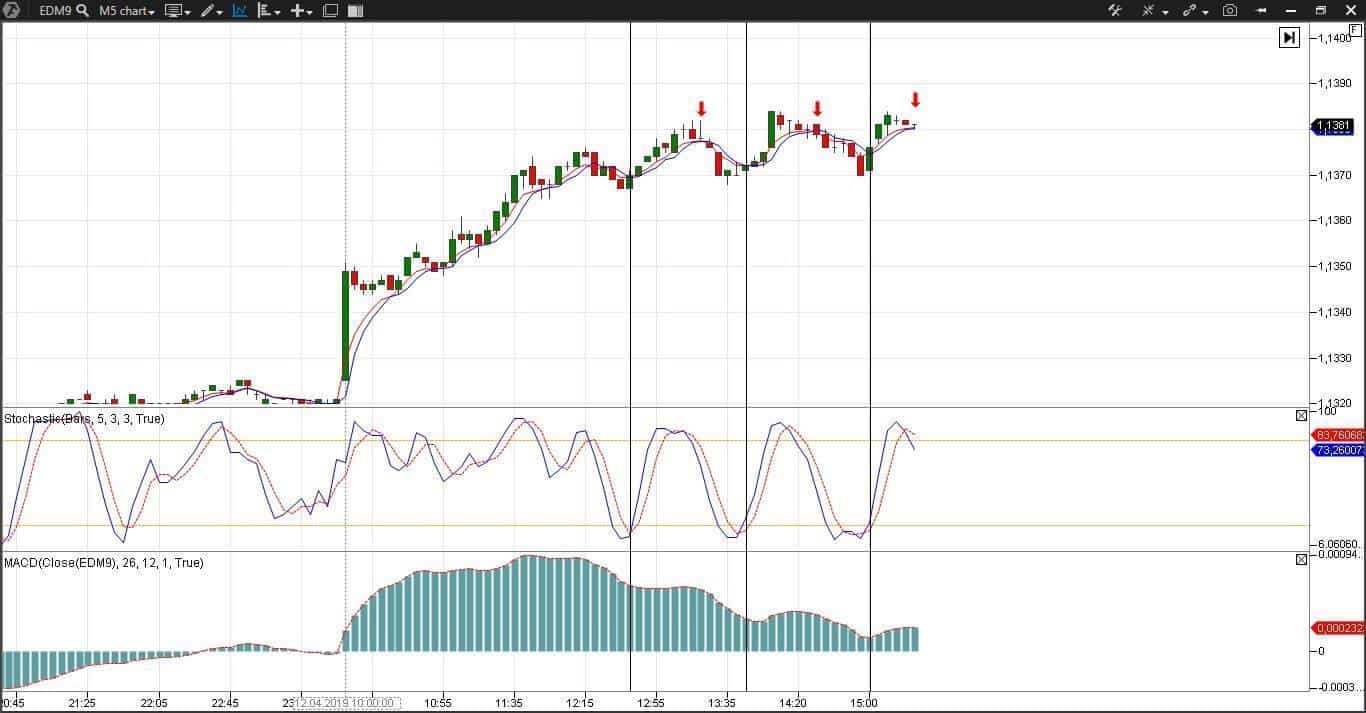Toggle the pin window icon

coord(1262,11)
